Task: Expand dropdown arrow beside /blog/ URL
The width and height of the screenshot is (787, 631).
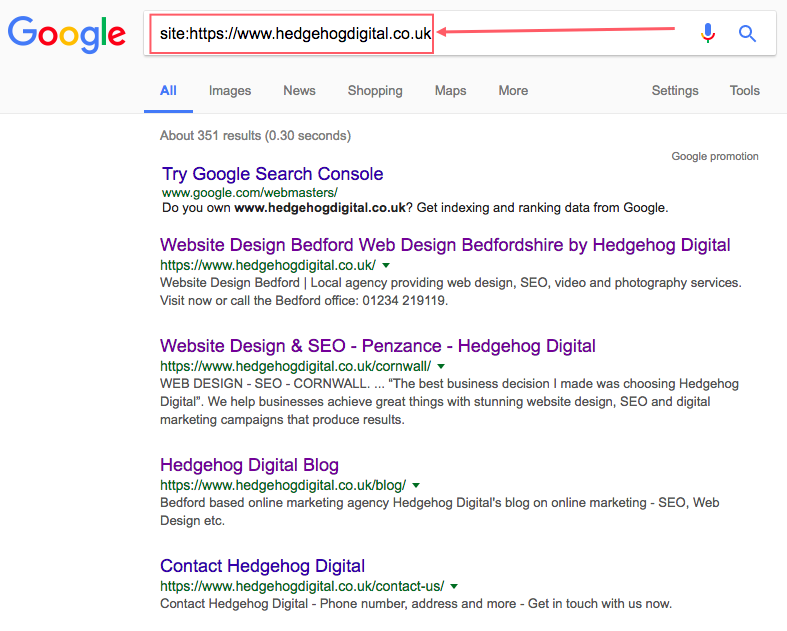Action: 416,485
